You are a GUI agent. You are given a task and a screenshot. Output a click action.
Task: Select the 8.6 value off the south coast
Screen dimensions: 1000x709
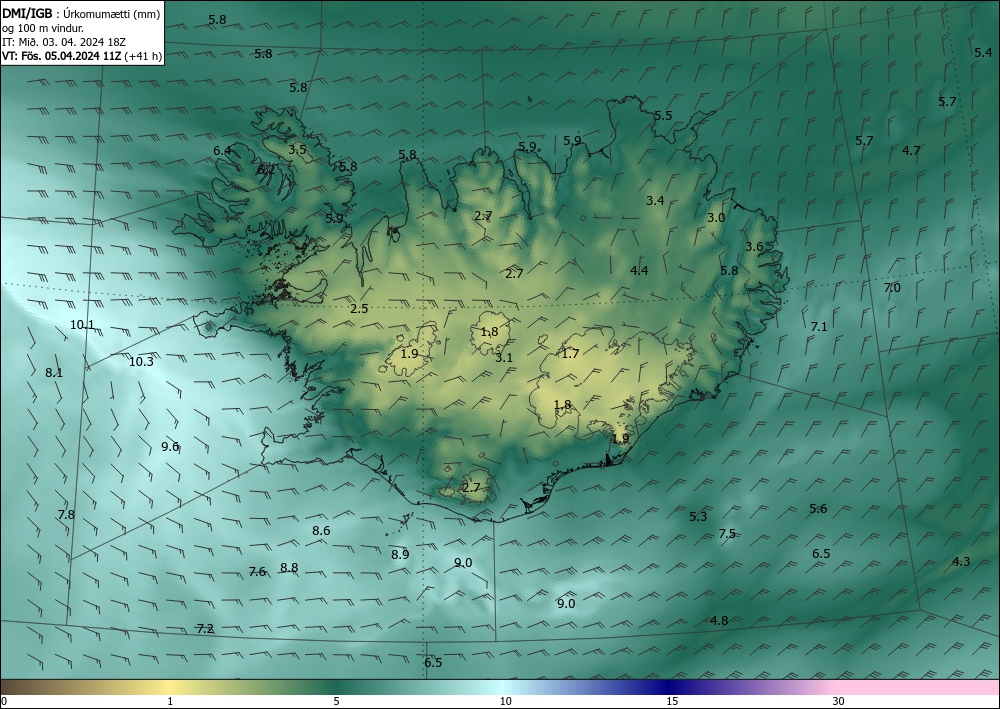321,530
